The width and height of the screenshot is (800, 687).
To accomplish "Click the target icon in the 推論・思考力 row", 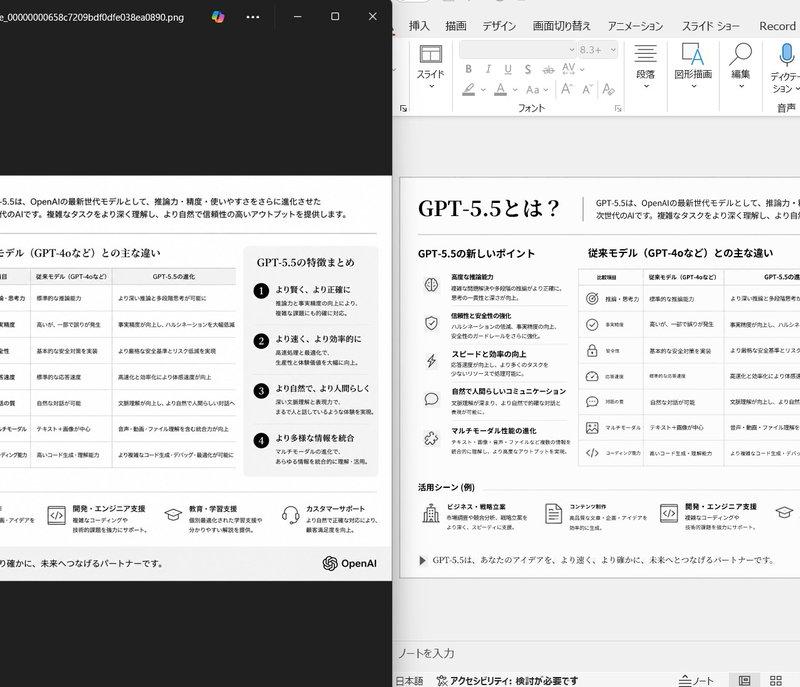I will coord(592,298).
